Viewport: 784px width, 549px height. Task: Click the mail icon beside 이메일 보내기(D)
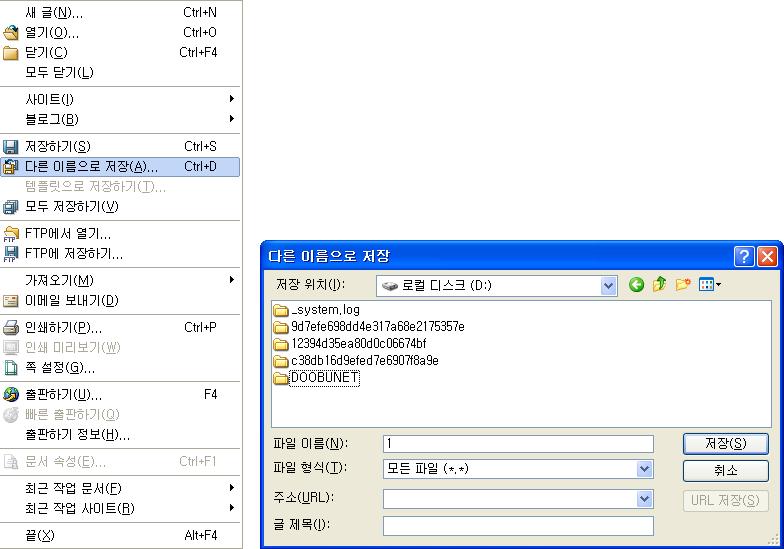[x=10, y=301]
